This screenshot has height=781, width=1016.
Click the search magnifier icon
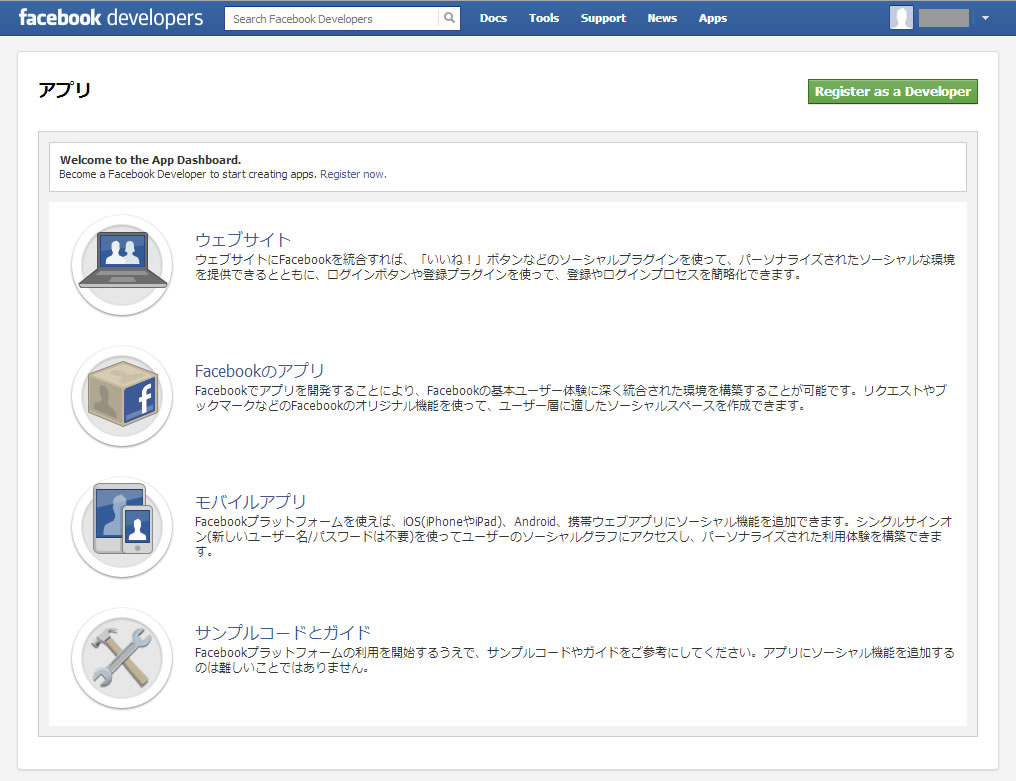(449, 18)
